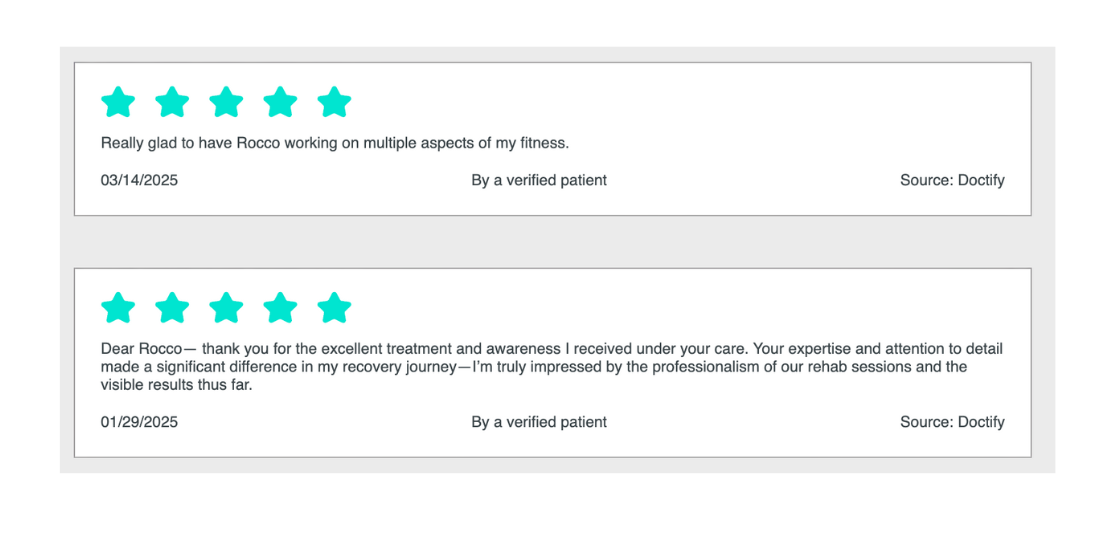Click the fifth star of the 01/29/2025 review
This screenshot has height=550, width=1100.
(334, 307)
